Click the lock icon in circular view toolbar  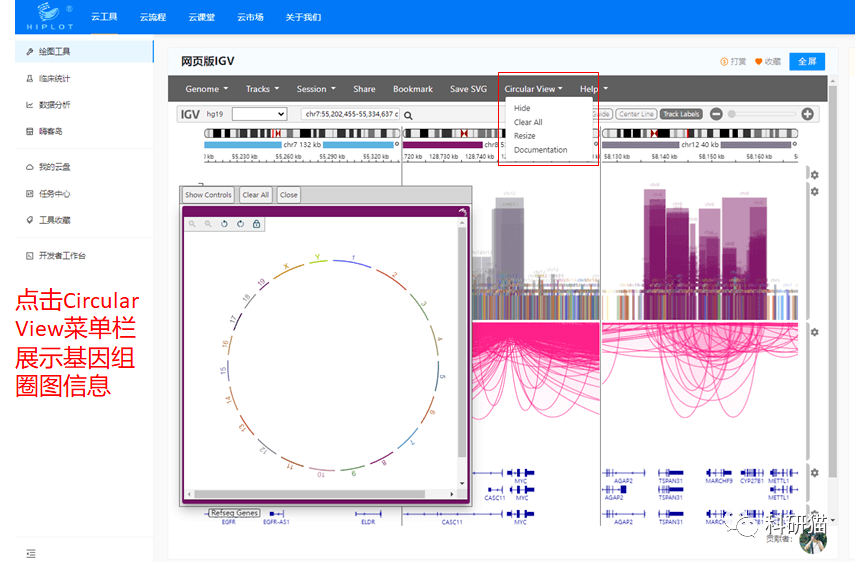(256, 224)
